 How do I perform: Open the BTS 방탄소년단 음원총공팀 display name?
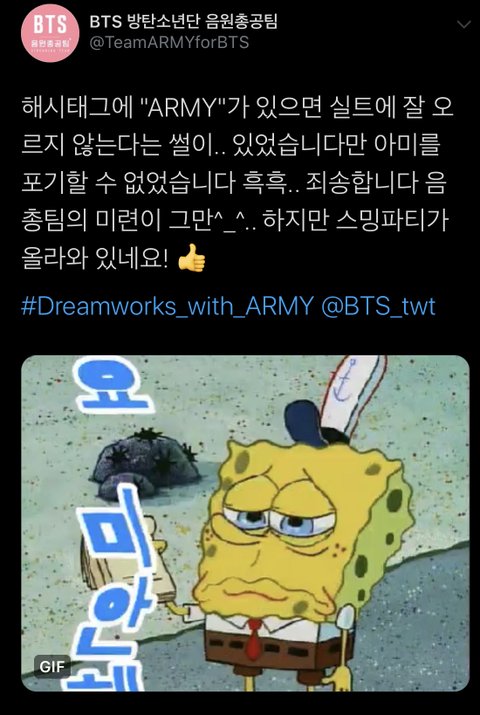(x=182, y=21)
